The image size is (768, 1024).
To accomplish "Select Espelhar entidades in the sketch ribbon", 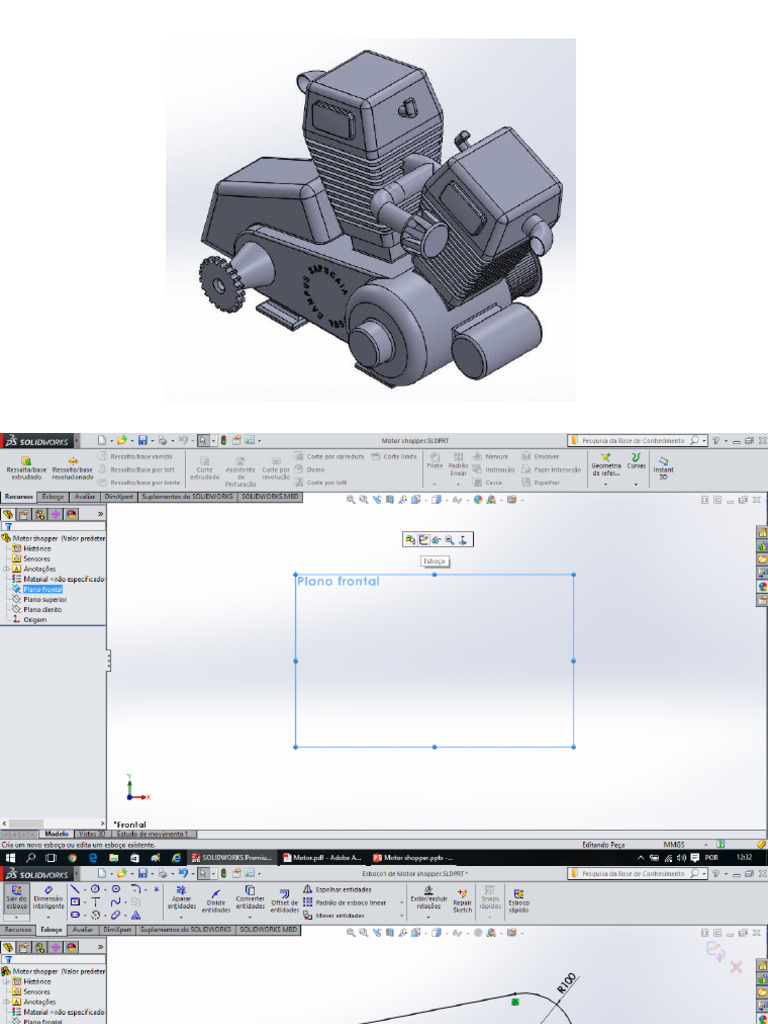I will coord(338,889).
